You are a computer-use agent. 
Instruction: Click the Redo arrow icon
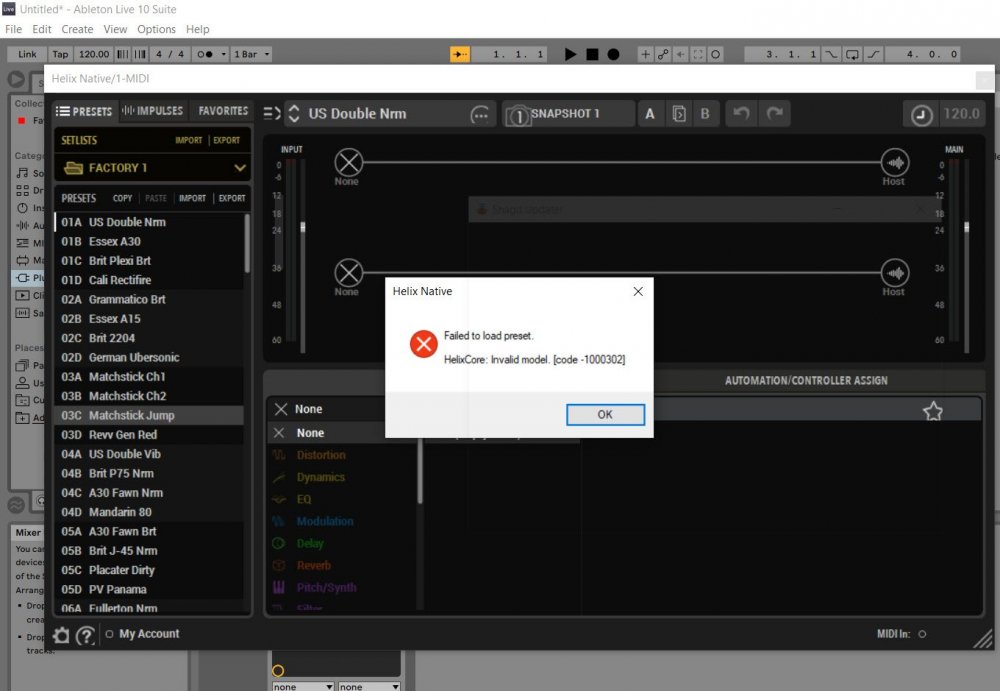(x=775, y=114)
